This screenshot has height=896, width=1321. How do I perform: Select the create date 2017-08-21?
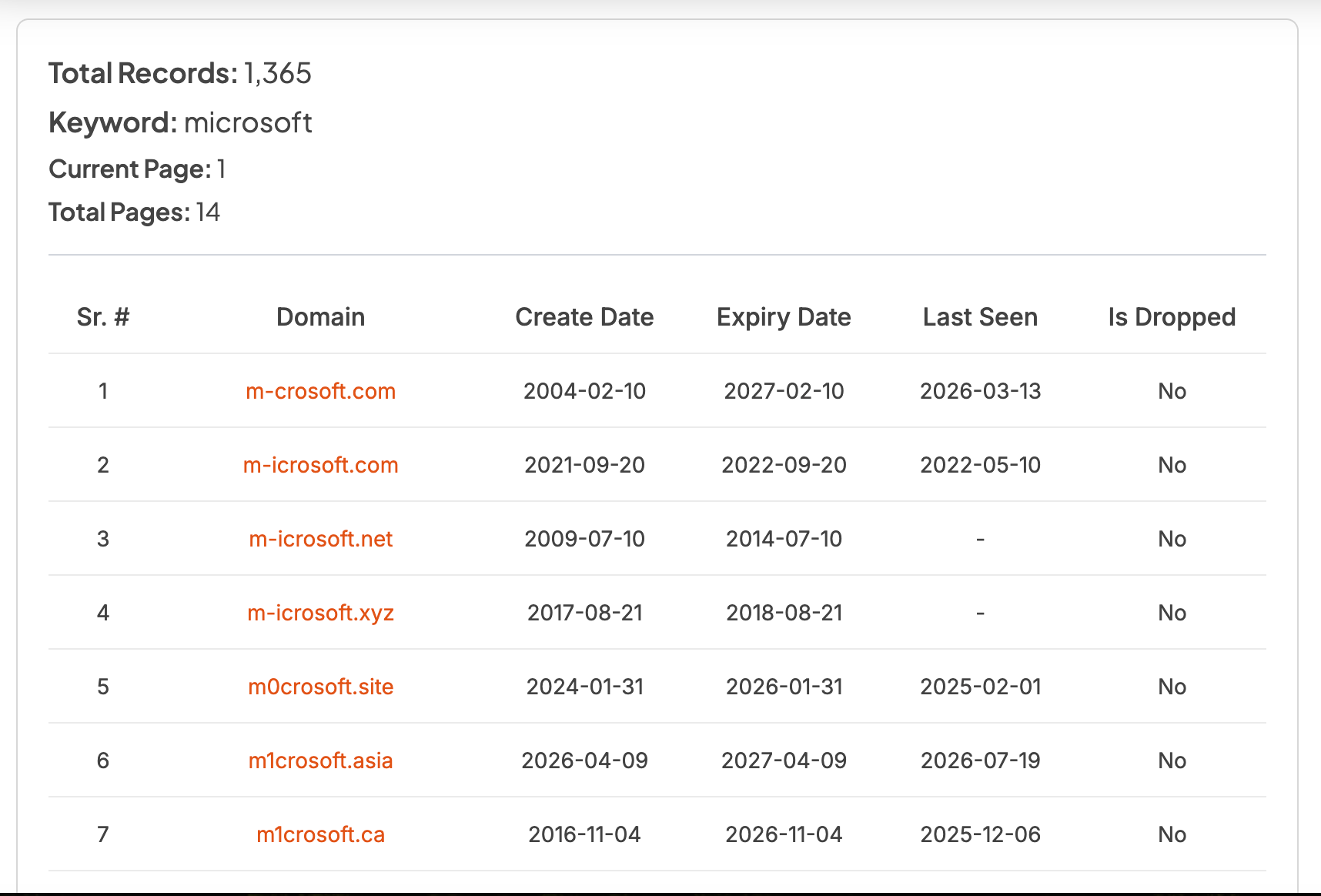click(584, 613)
